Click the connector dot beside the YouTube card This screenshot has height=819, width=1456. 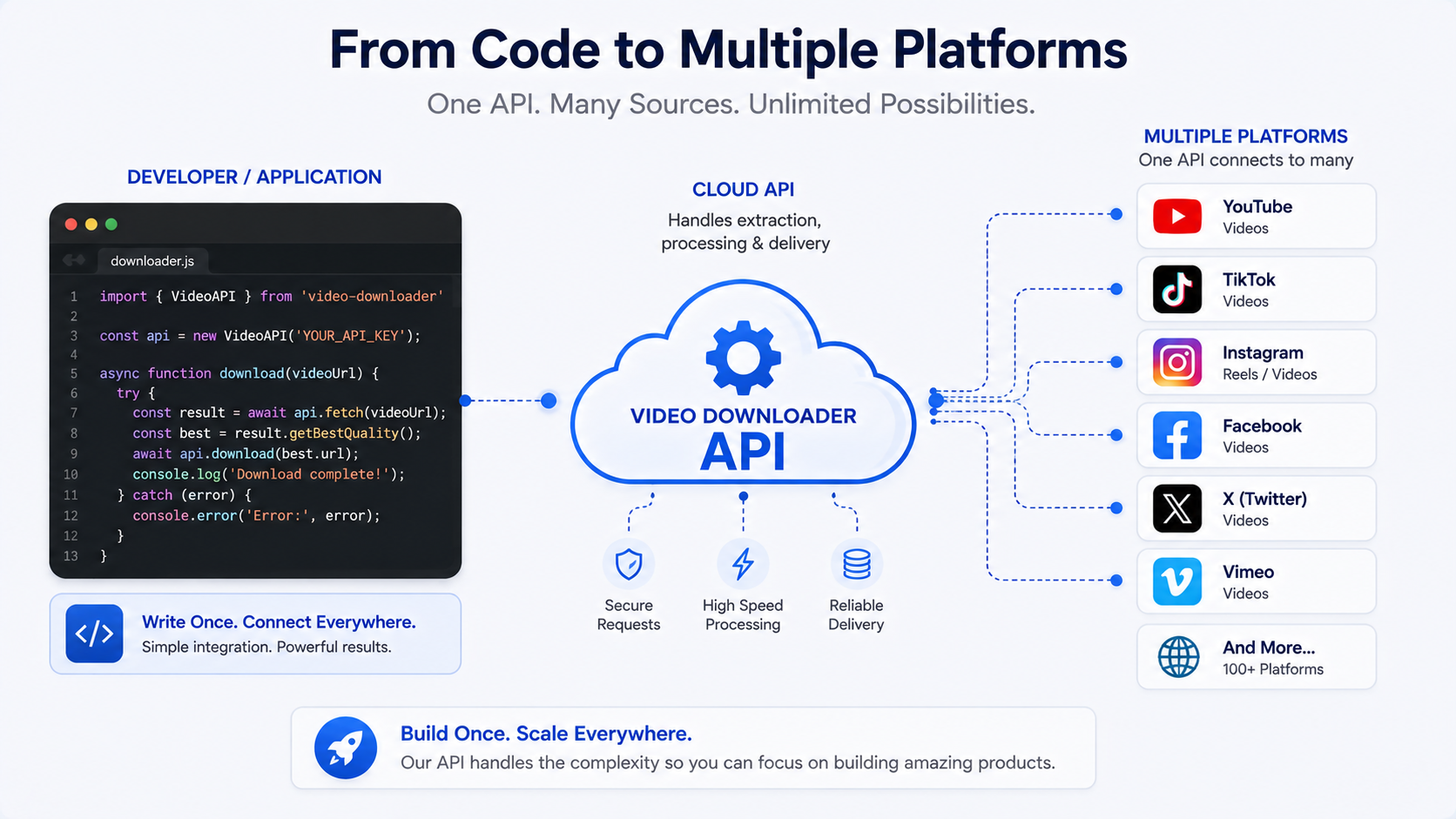pos(1116,214)
